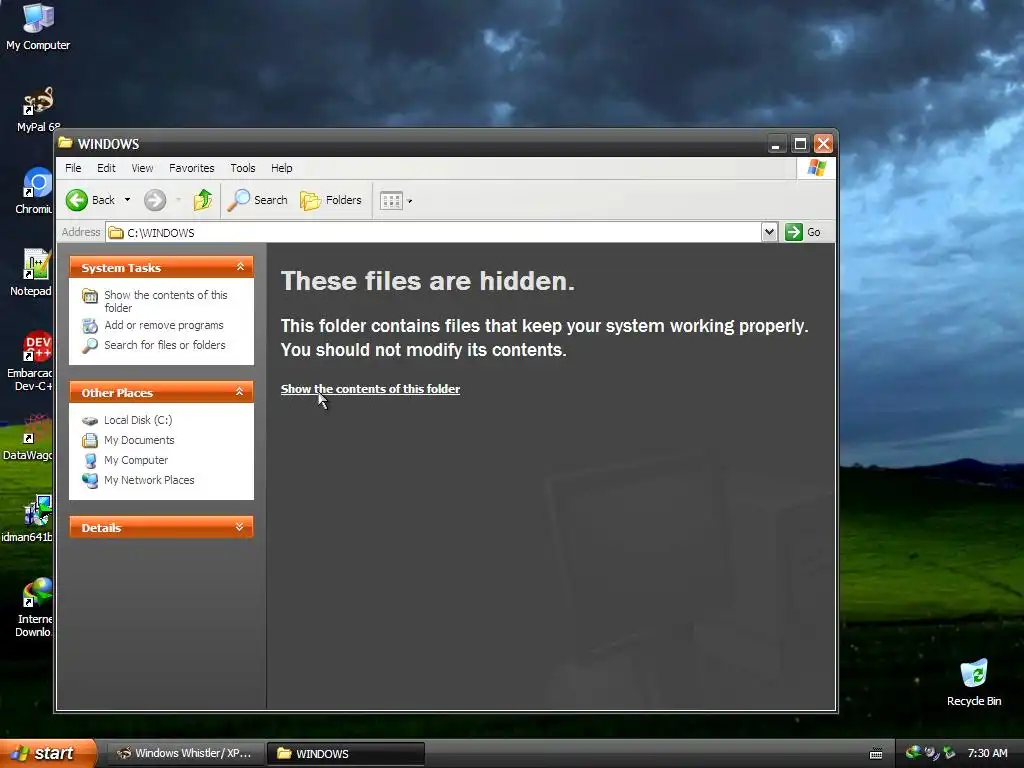Click the Windows flag logo in the menu bar
Screen dimensions: 1024x768
[x=816, y=168]
